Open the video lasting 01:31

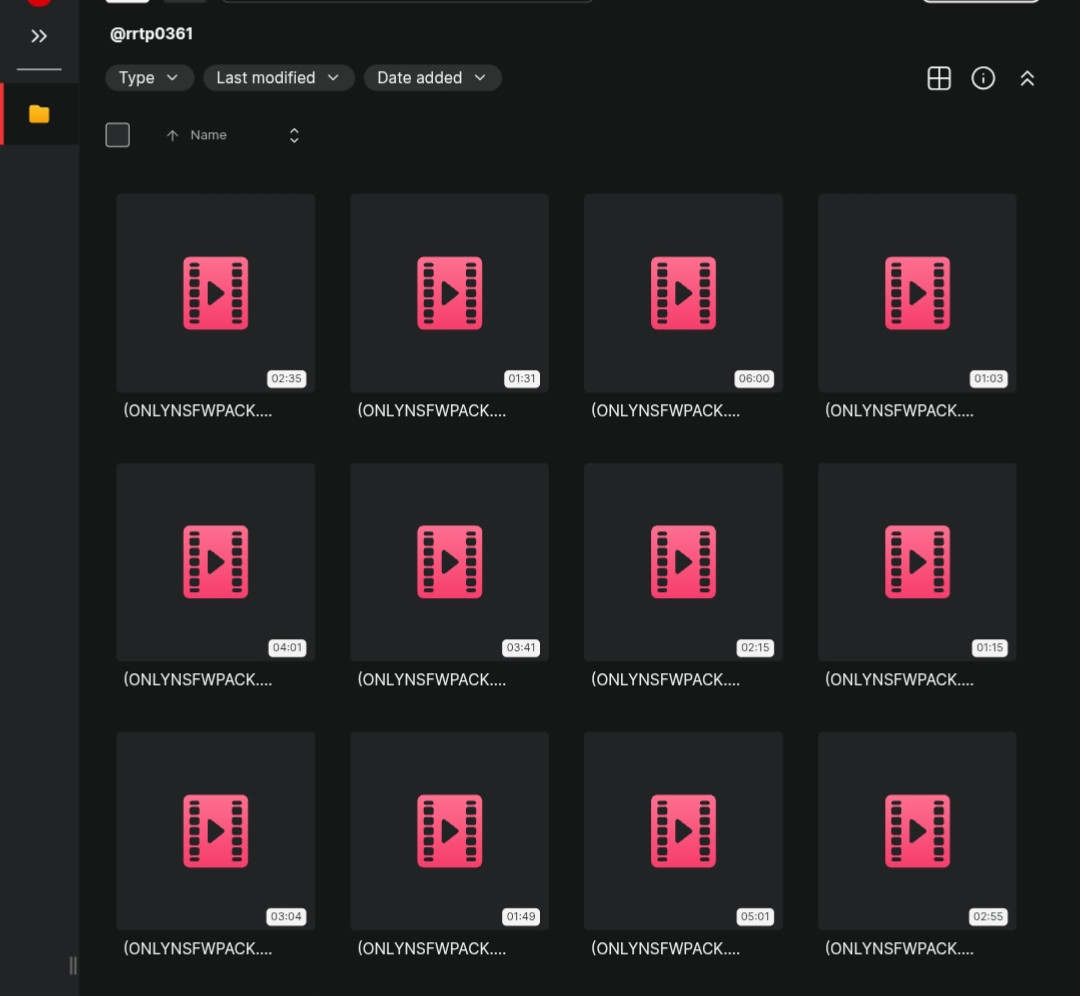(x=449, y=293)
